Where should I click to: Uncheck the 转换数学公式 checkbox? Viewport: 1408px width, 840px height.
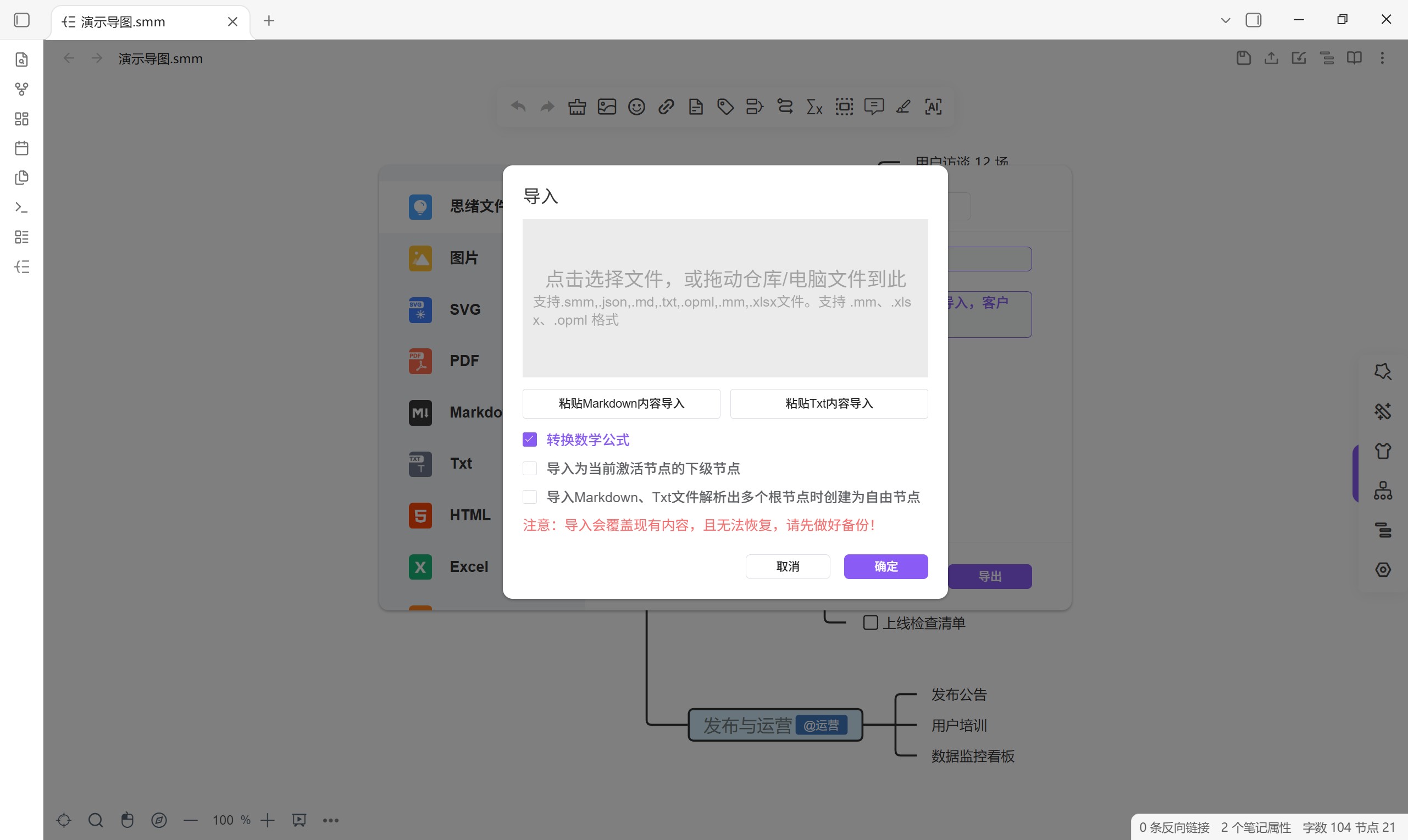[530, 440]
